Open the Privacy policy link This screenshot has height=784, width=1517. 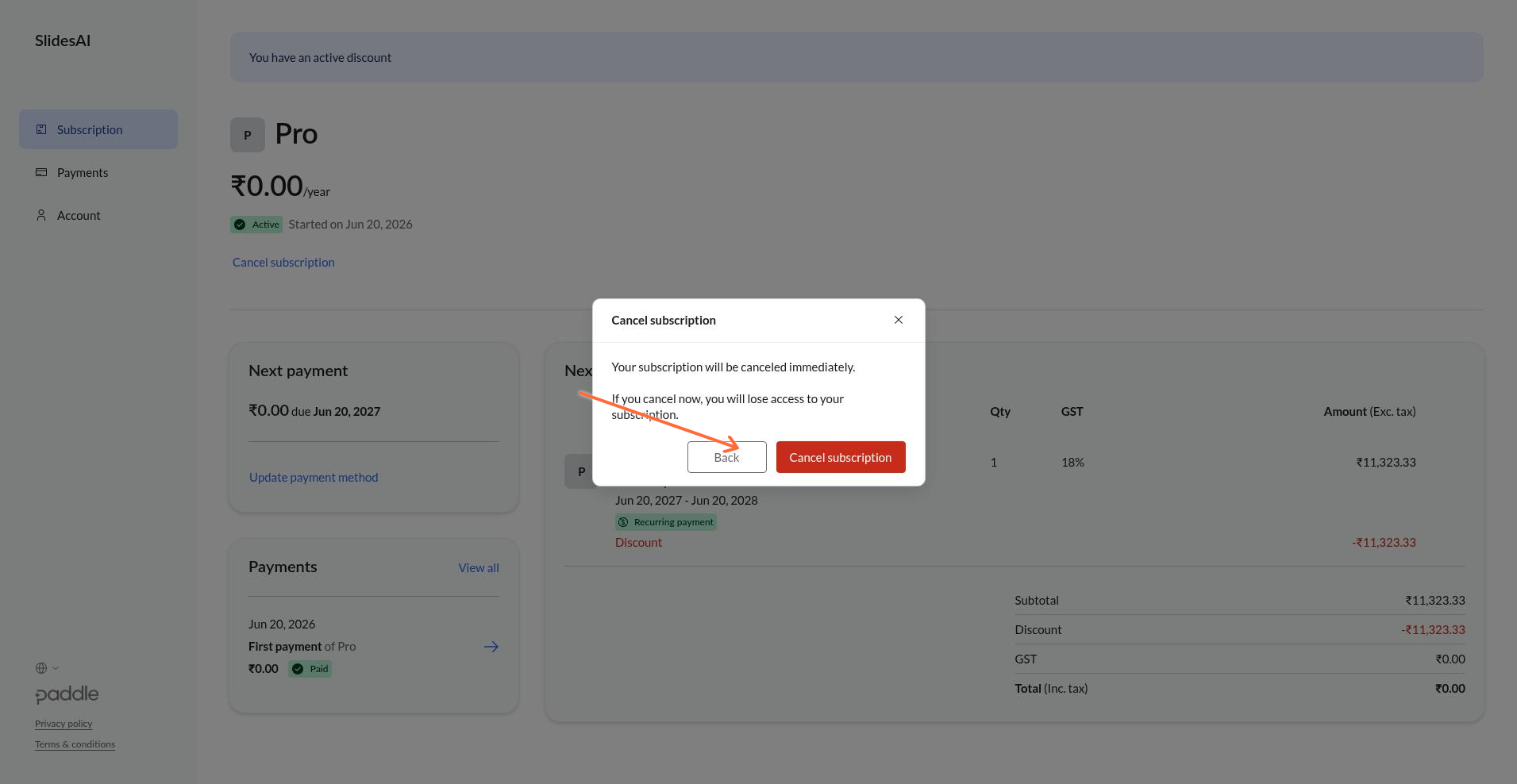[x=64, y=724]
